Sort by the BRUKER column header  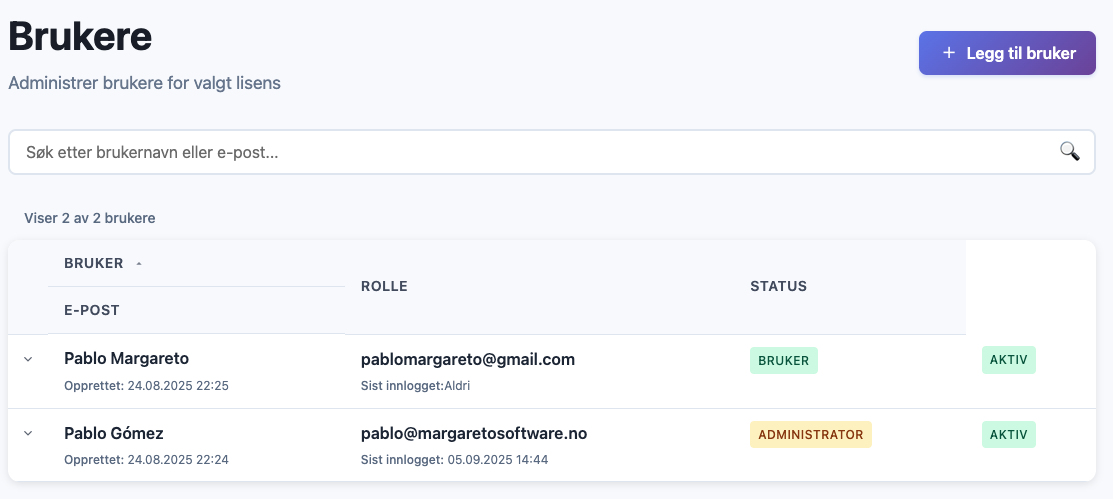pos(94,264)
